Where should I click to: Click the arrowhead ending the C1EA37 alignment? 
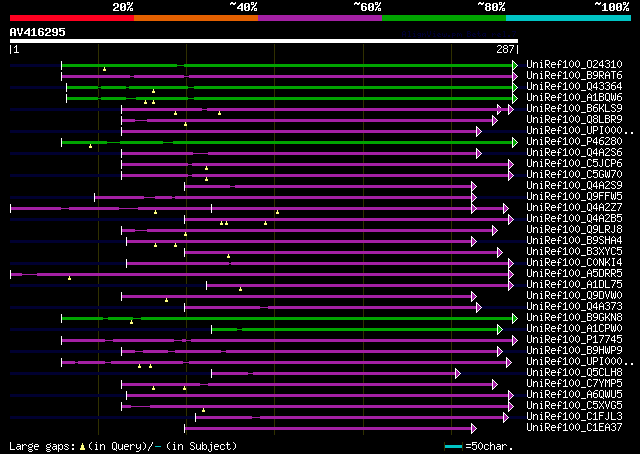[474, 429]
